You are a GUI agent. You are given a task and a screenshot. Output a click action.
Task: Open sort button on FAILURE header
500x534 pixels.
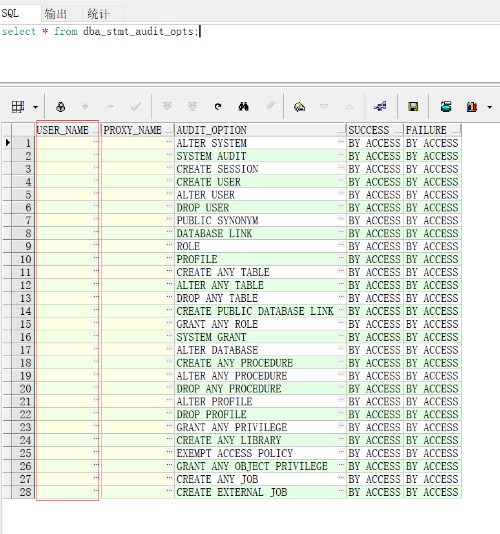[456, 130]
